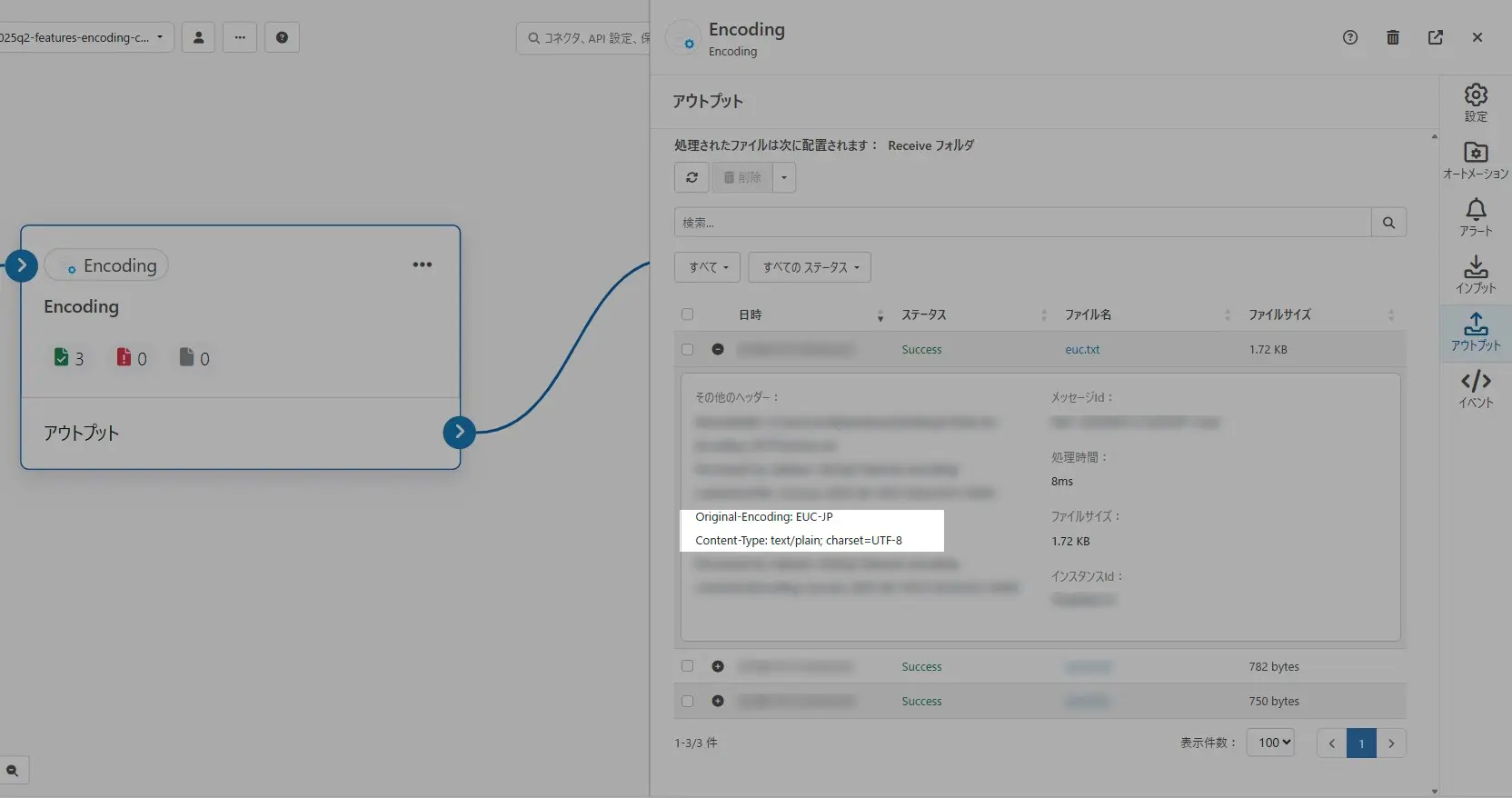Image resolution: width=1512 pixels, height=798 pixels.
Task: Open the イベント tab
Action: [1476, 389]
